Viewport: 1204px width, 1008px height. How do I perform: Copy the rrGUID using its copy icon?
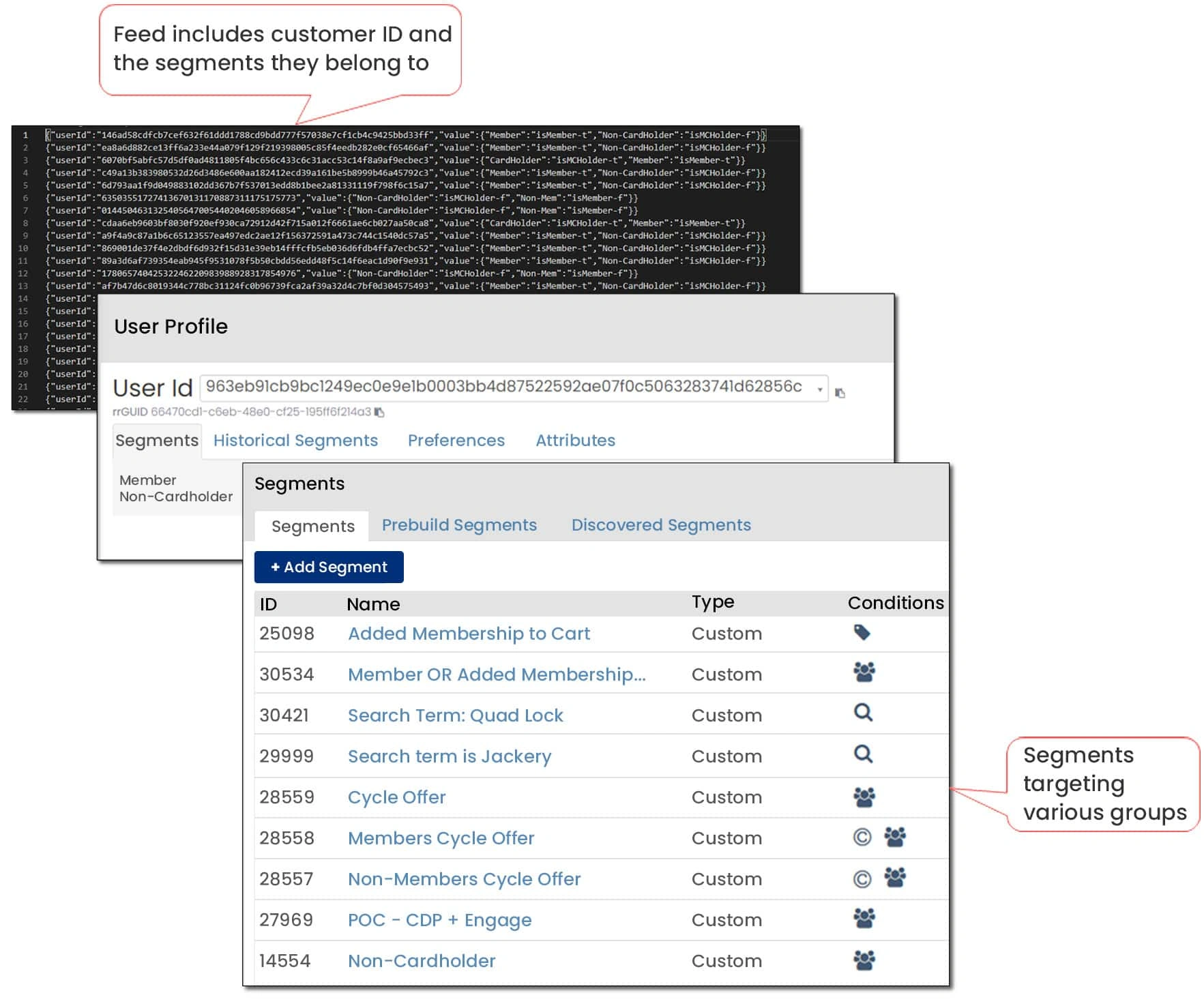[379, 412]
